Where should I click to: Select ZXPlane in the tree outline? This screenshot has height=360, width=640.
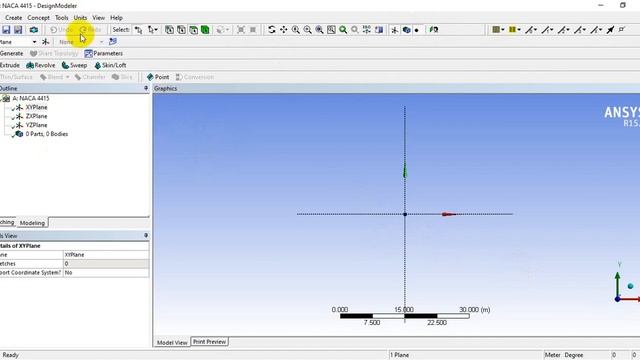[36, 116]
